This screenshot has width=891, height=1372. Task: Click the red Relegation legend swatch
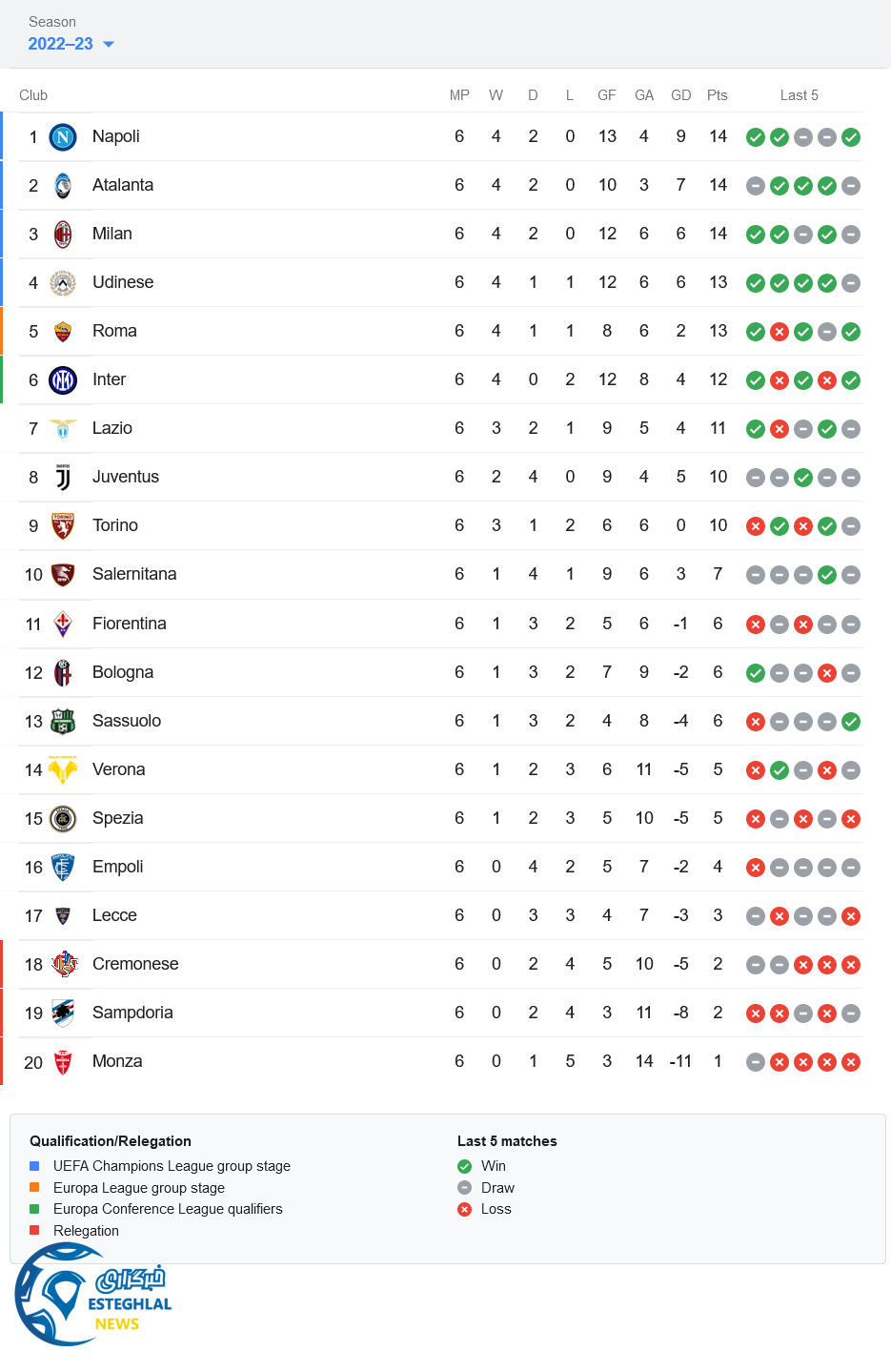point(34,1231)
